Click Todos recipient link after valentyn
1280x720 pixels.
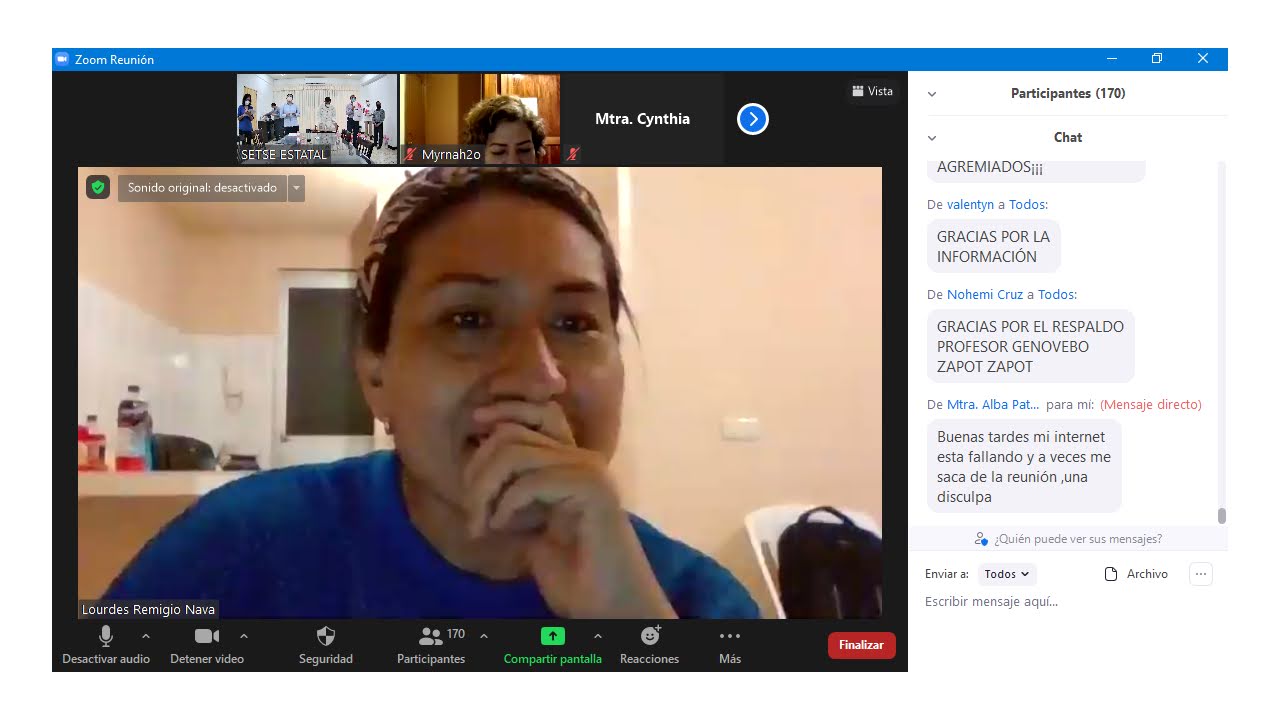(1028, 204)
